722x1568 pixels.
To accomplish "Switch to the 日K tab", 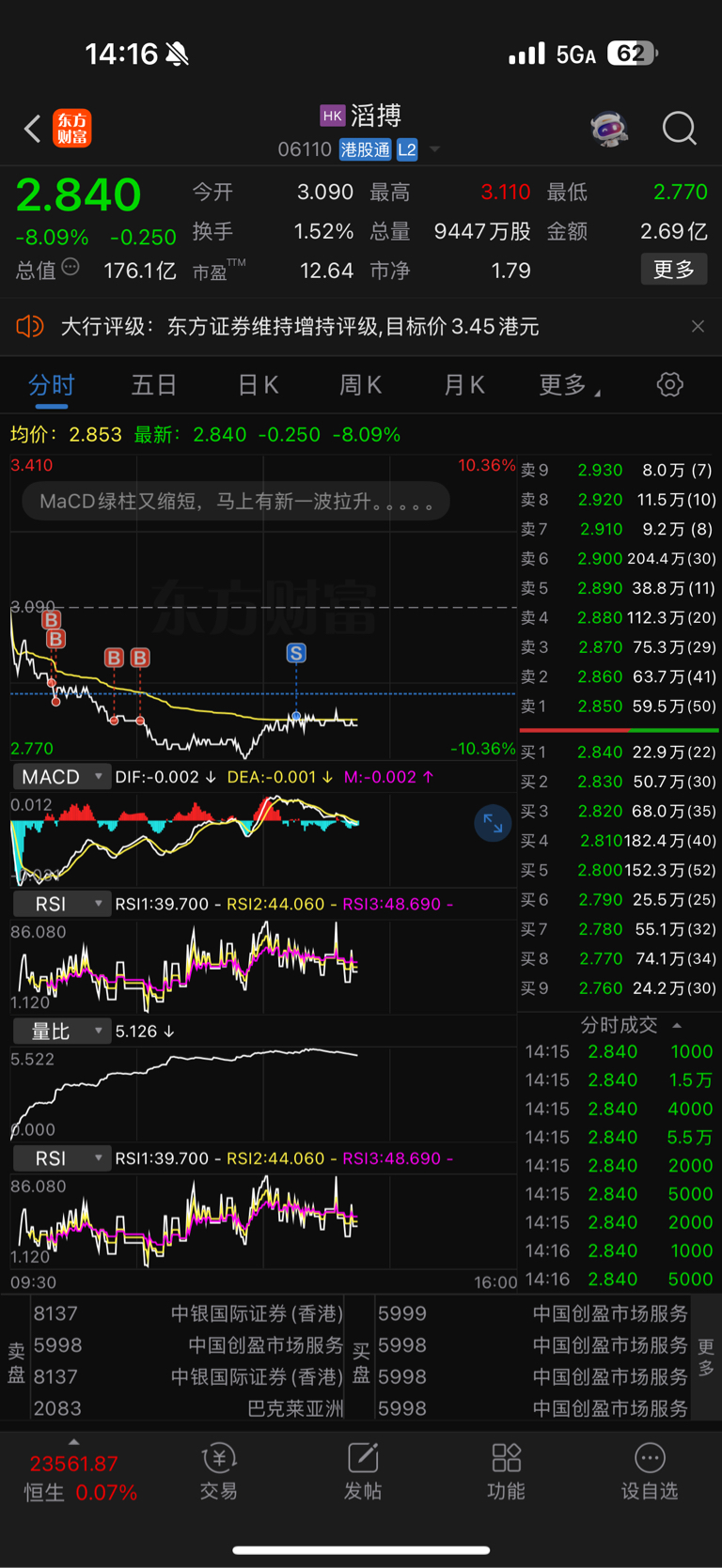I will pos(258,385).
